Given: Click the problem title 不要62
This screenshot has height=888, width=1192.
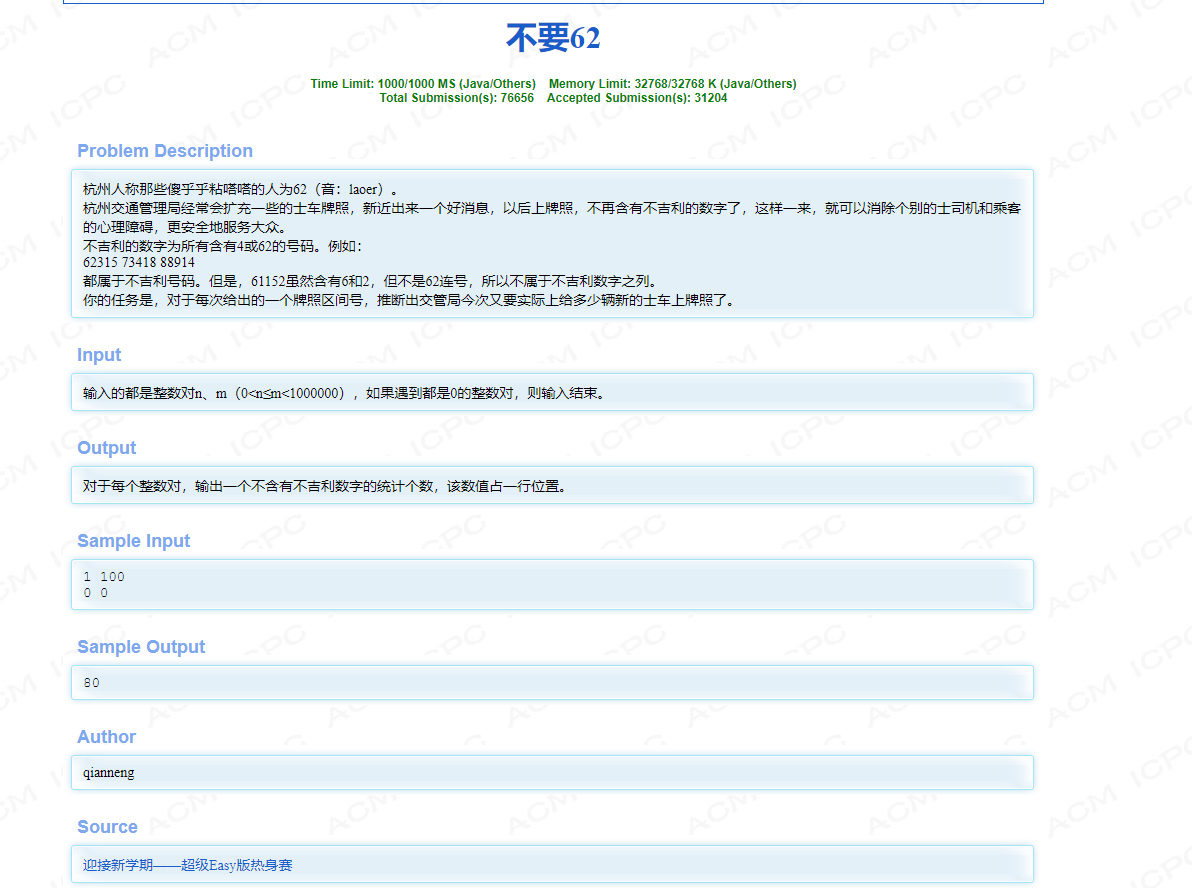Looking at the screenshot, I should click(x=553, y=38).
